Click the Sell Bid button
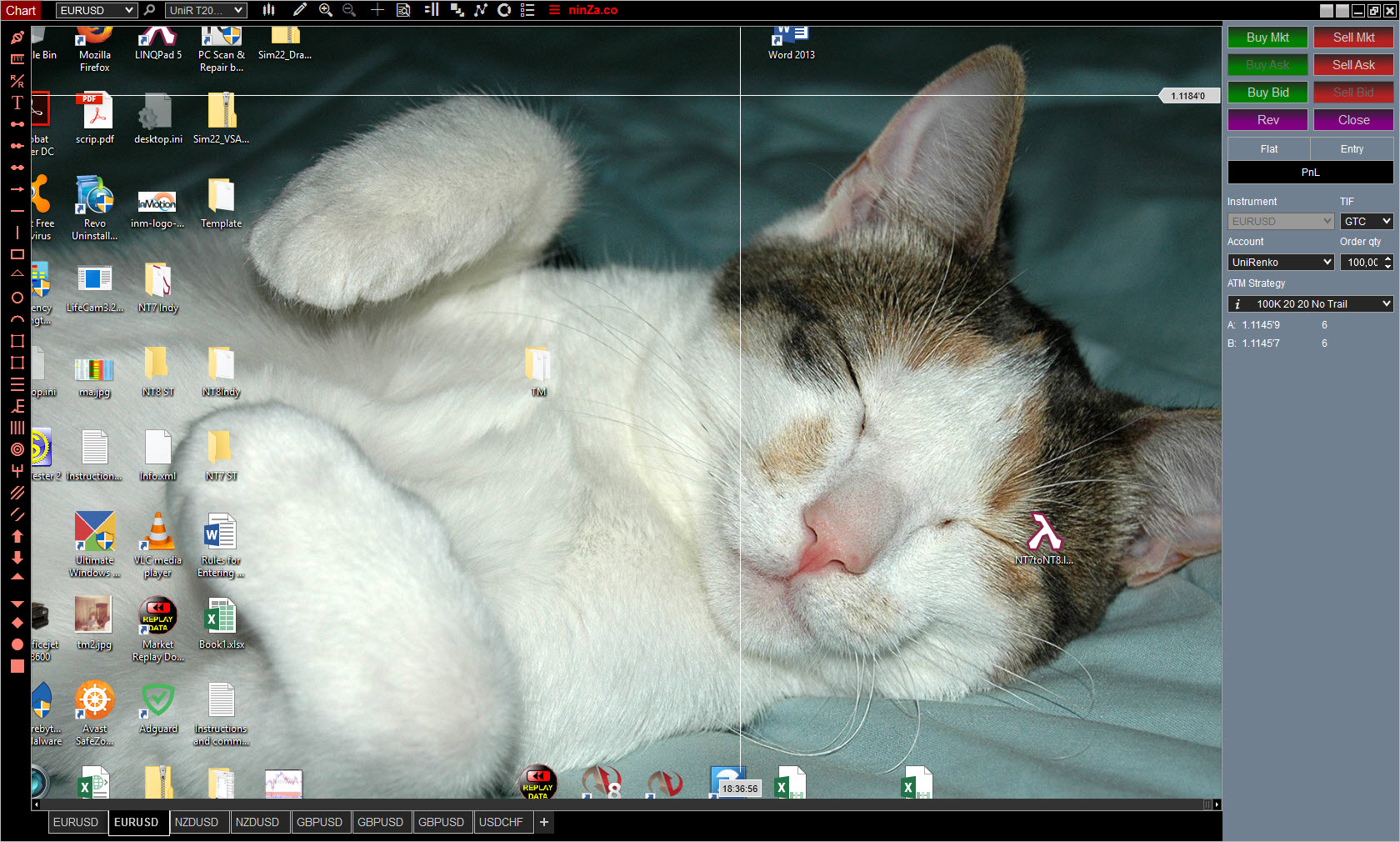 tap(1353, 93)
